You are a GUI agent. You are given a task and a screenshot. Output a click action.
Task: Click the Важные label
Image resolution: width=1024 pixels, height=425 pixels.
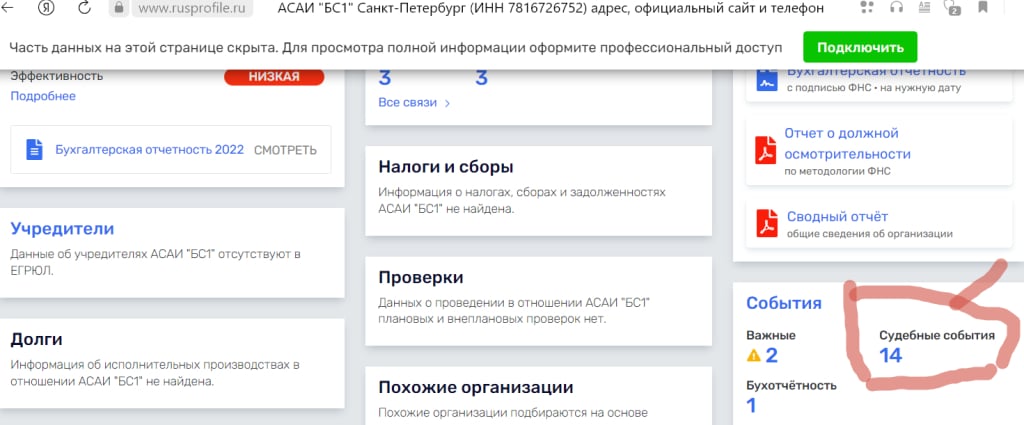771,336
